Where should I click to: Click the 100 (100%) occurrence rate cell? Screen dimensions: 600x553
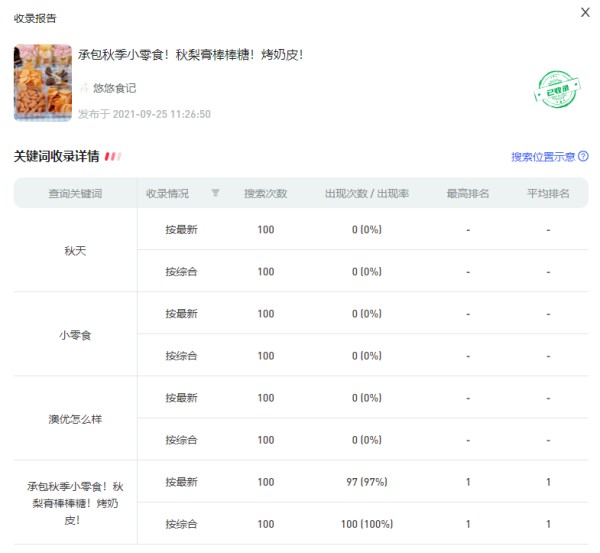pyautogui.click(x=366, y=524)
